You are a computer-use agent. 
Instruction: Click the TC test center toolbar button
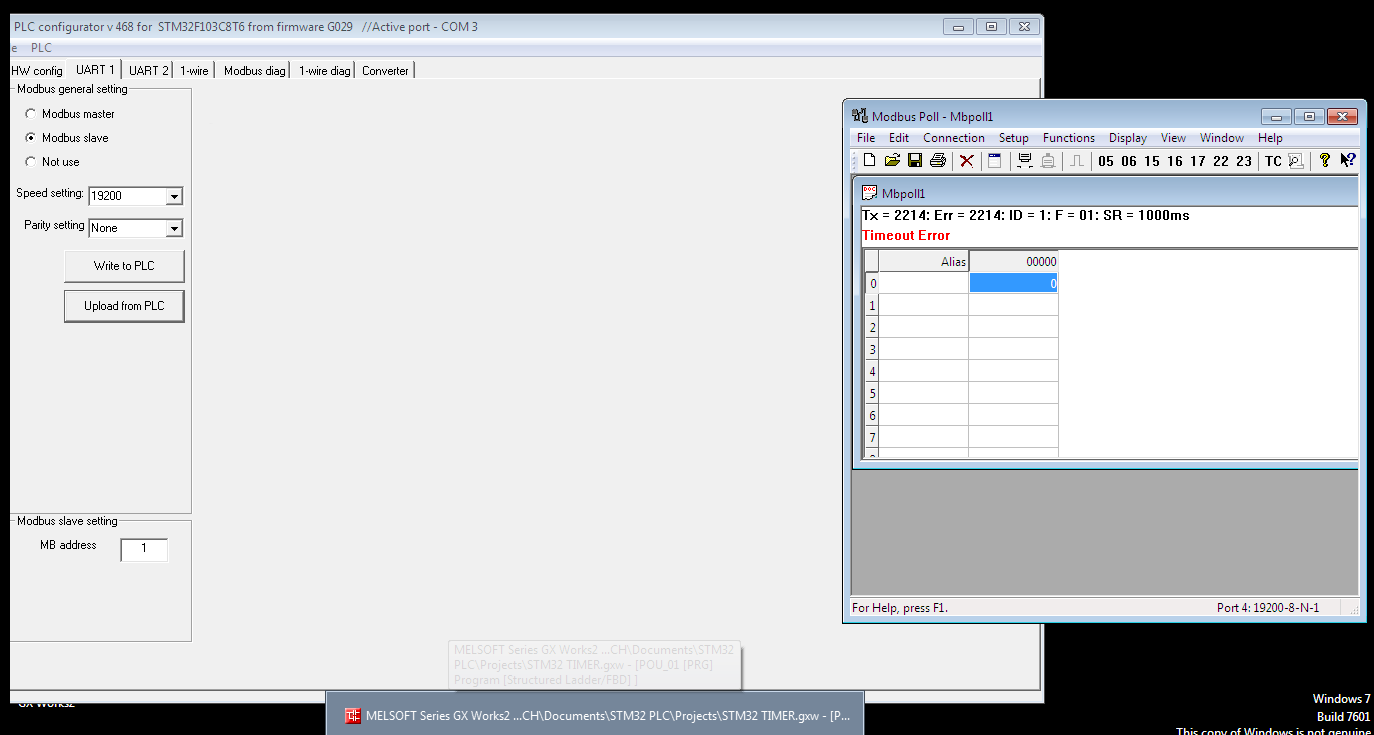pos(1273,161)
